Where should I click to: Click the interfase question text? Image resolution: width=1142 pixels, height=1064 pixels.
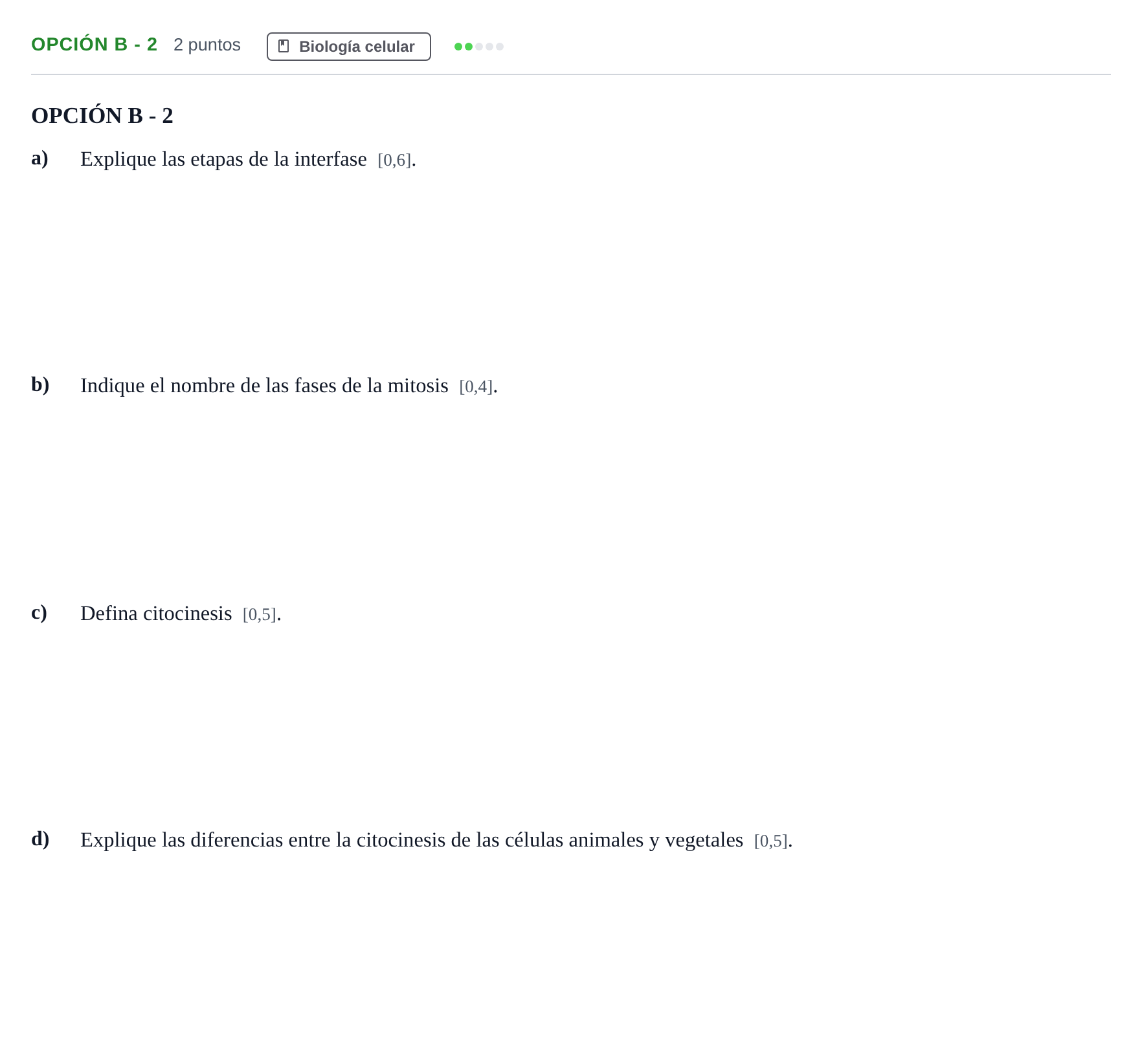(248, 159)
